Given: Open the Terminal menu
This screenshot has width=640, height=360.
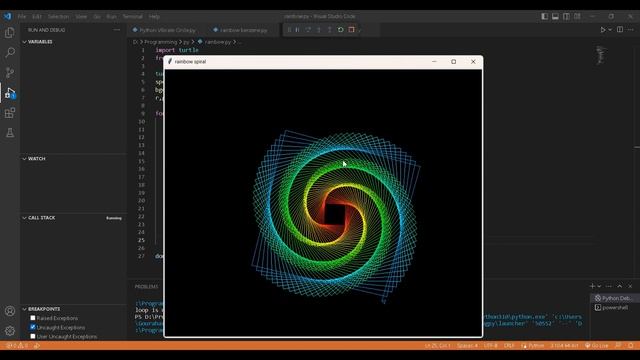Looking at the screenshot, I should point(133,16).
